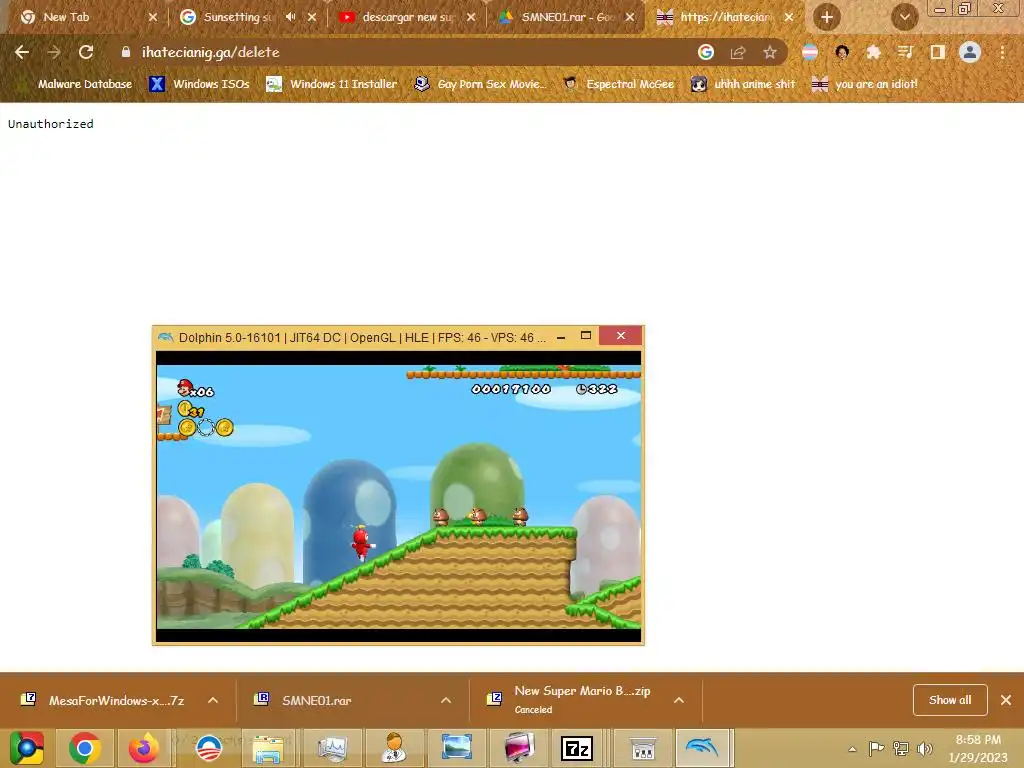Close the SMNE01.rar tab
1024x768 pixels.
(630, 17)
